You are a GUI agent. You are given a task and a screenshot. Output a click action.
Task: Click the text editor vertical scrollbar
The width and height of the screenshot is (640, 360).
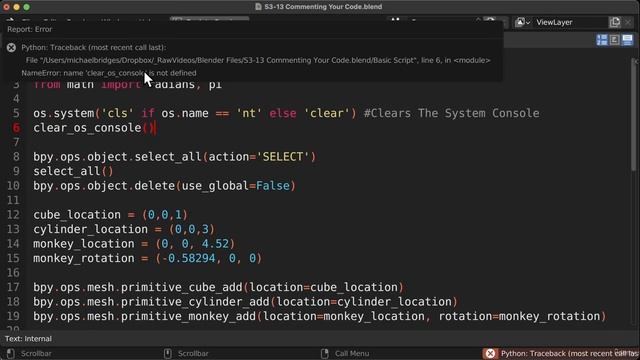pyautogui.click(x=634, y=114)
